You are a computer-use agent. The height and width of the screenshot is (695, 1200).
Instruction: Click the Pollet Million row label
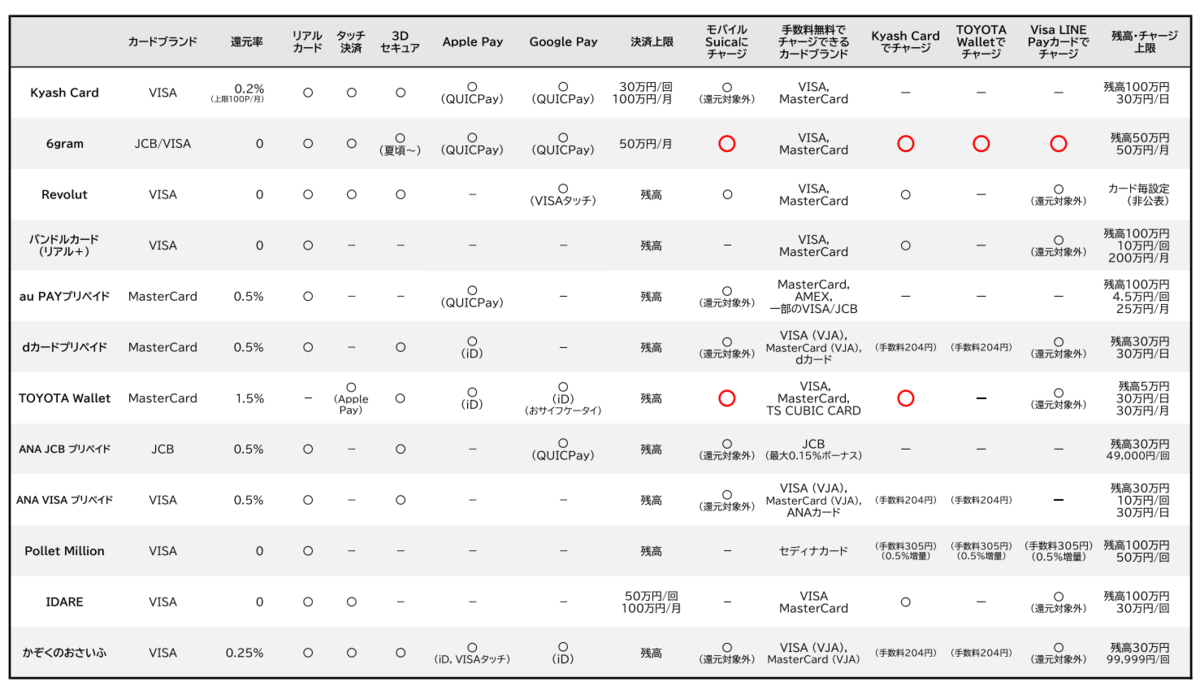pyautogui.click(x=64, y=551)
